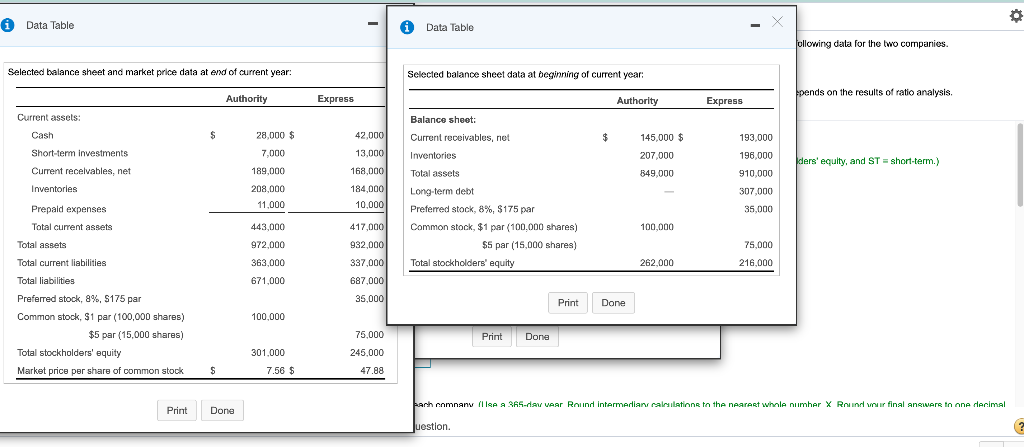
Task: Print the end-of-year data table
Action: (177, 410)
